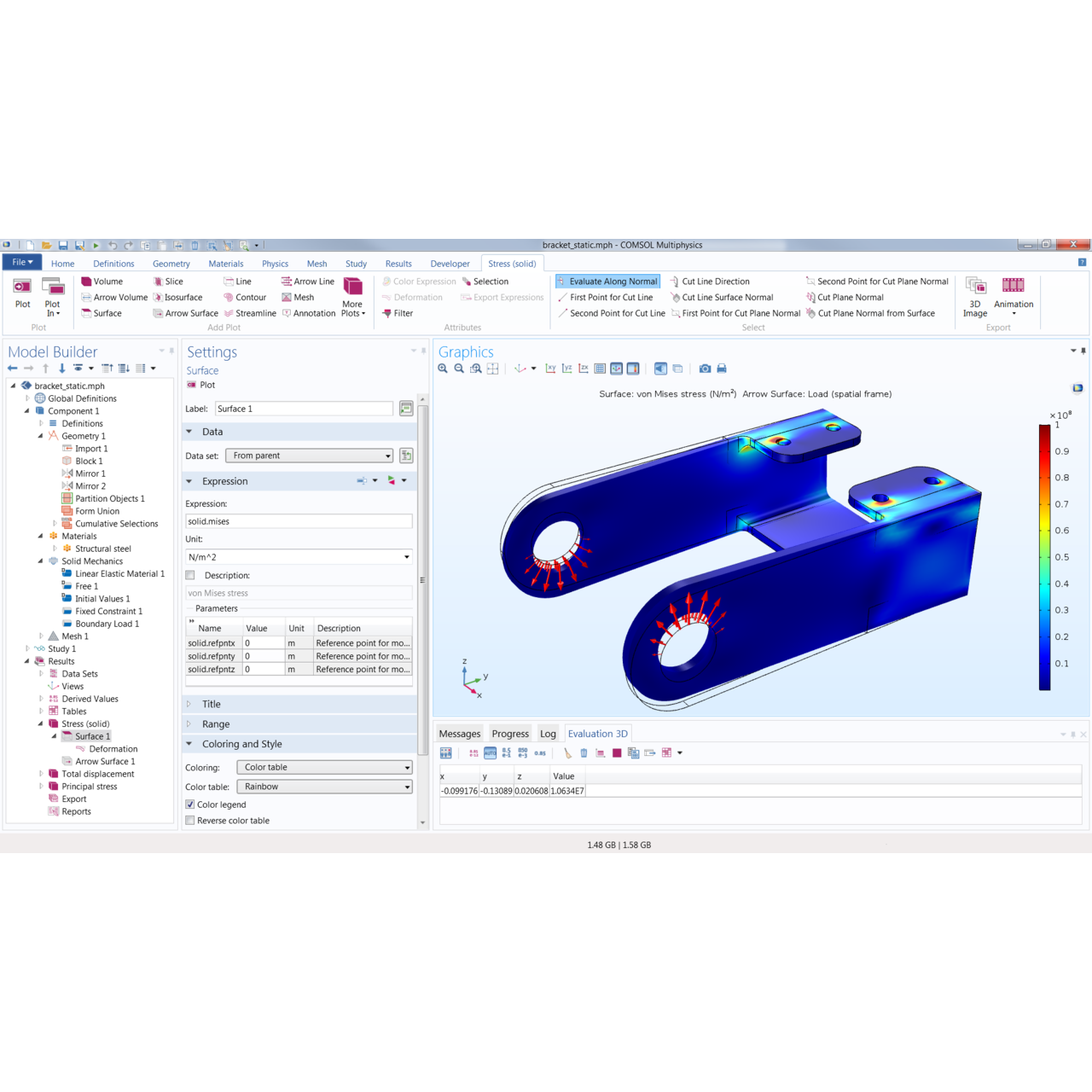Switch to the Geometry ribbon tab
The image size is (1092, 1092).
171,263
